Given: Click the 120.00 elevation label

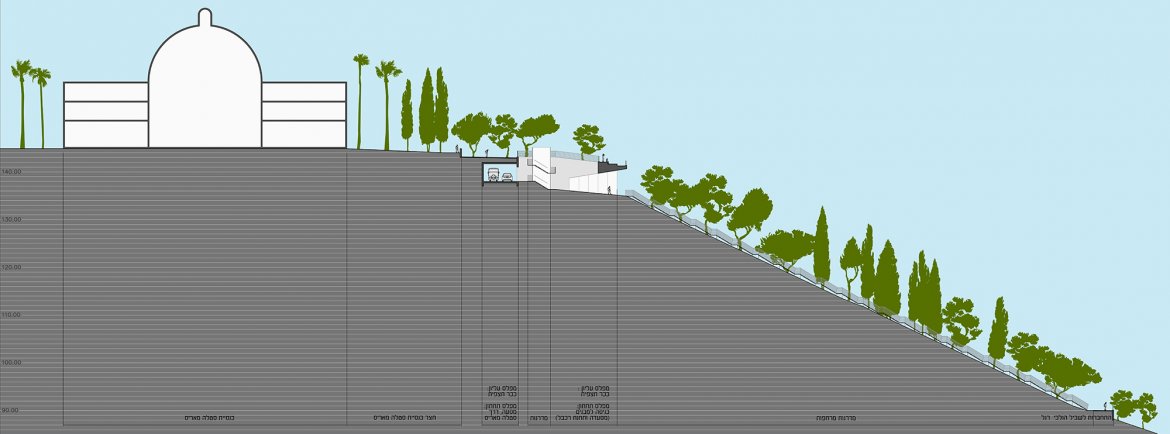Looking at the screenshot, I should tap(12, 267).
